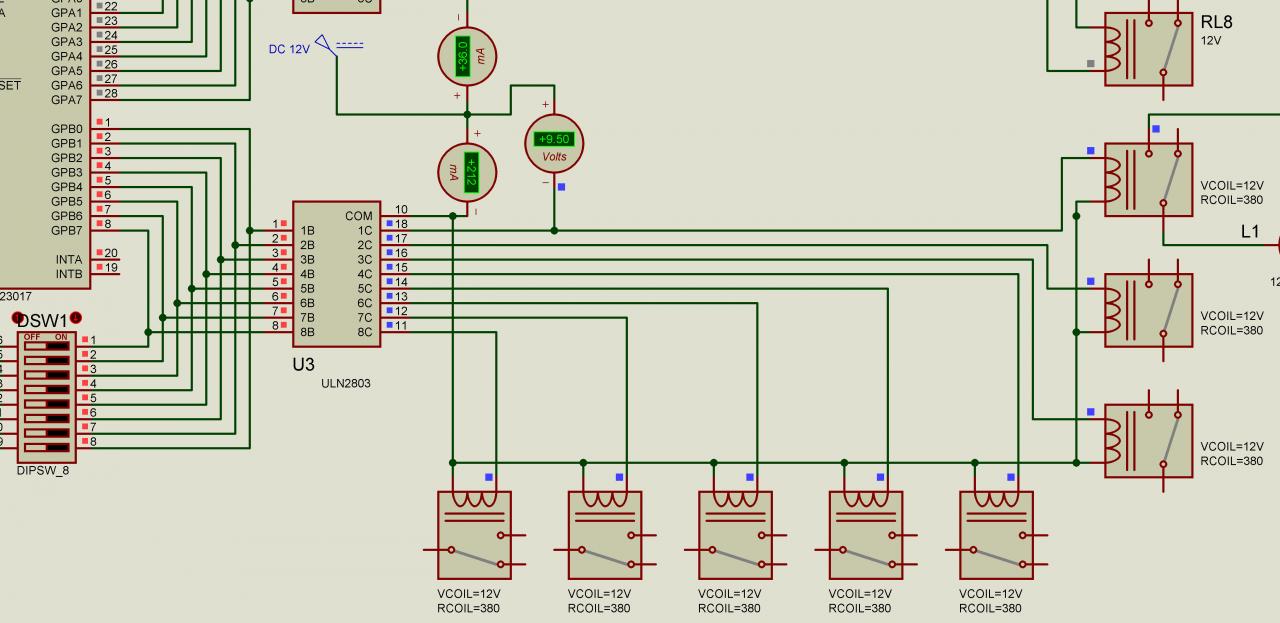Select the upper mA ammeter showing +36.0
1280x623 pixels.
[467, 56]
